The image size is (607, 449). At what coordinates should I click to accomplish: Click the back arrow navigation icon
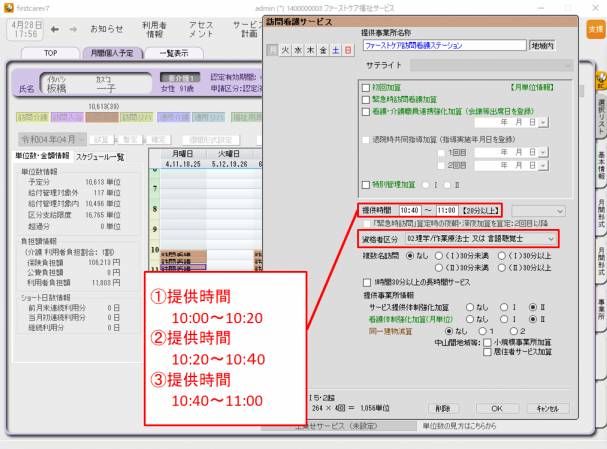point(53,29)
